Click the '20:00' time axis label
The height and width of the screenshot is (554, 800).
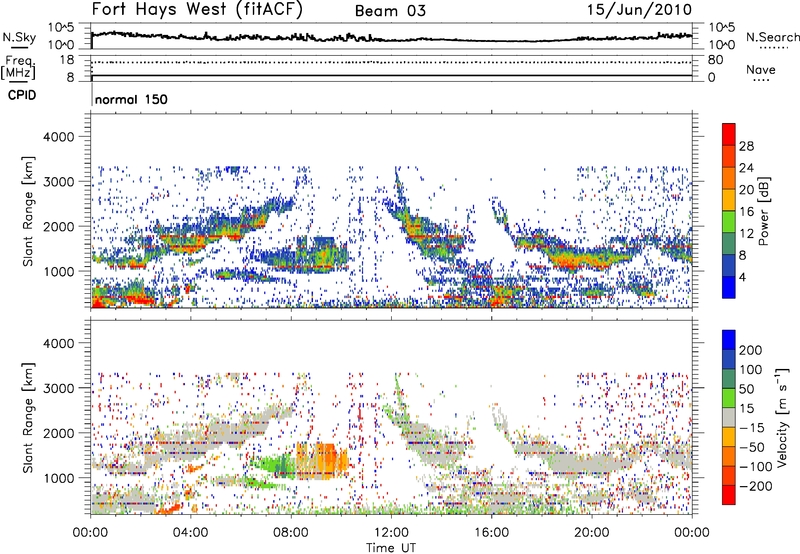coord(591,533)
